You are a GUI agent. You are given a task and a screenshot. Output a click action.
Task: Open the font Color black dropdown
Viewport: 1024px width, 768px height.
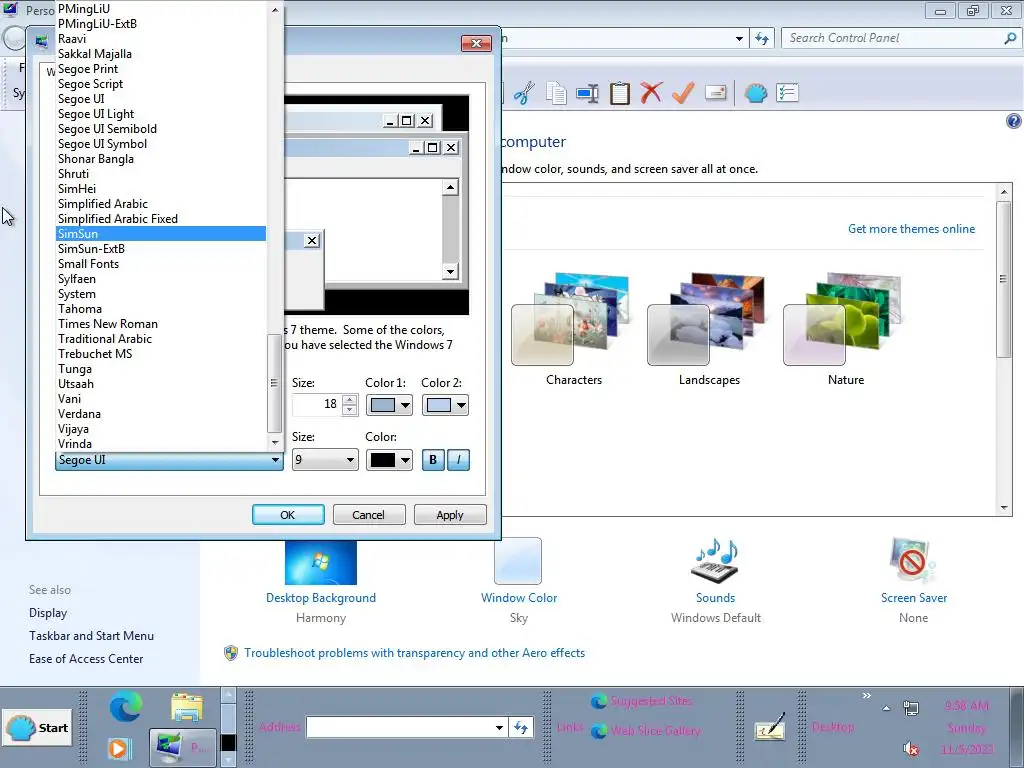(x=389, y=460)
